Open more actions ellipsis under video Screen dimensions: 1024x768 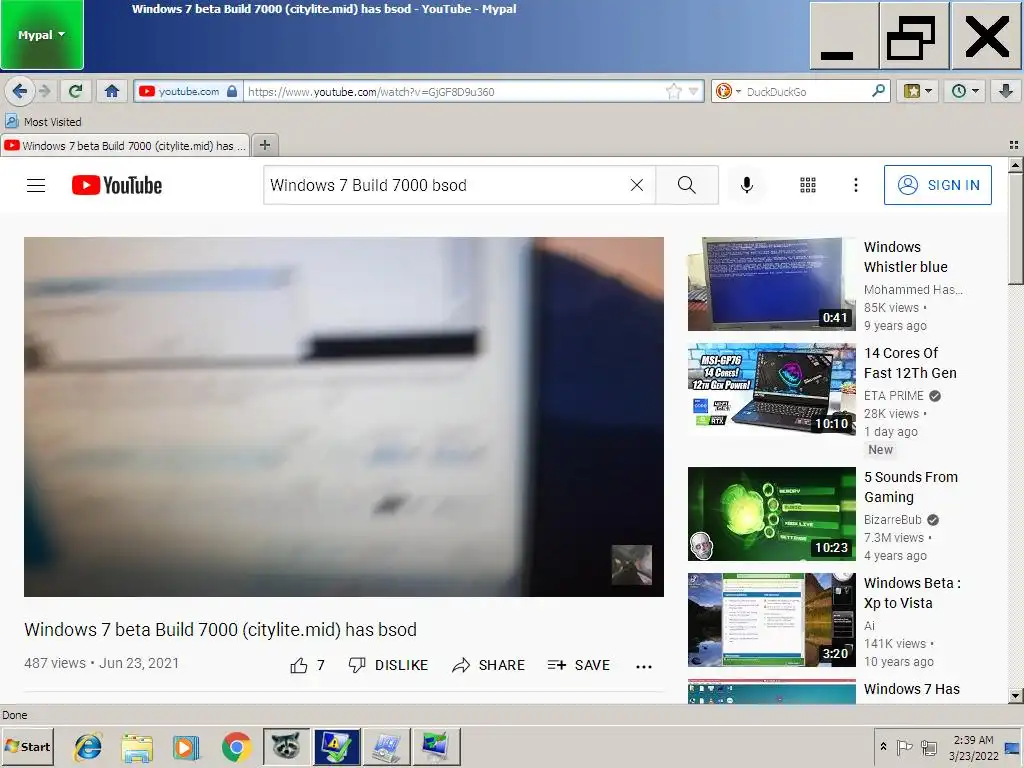click(x=644, y=666)
